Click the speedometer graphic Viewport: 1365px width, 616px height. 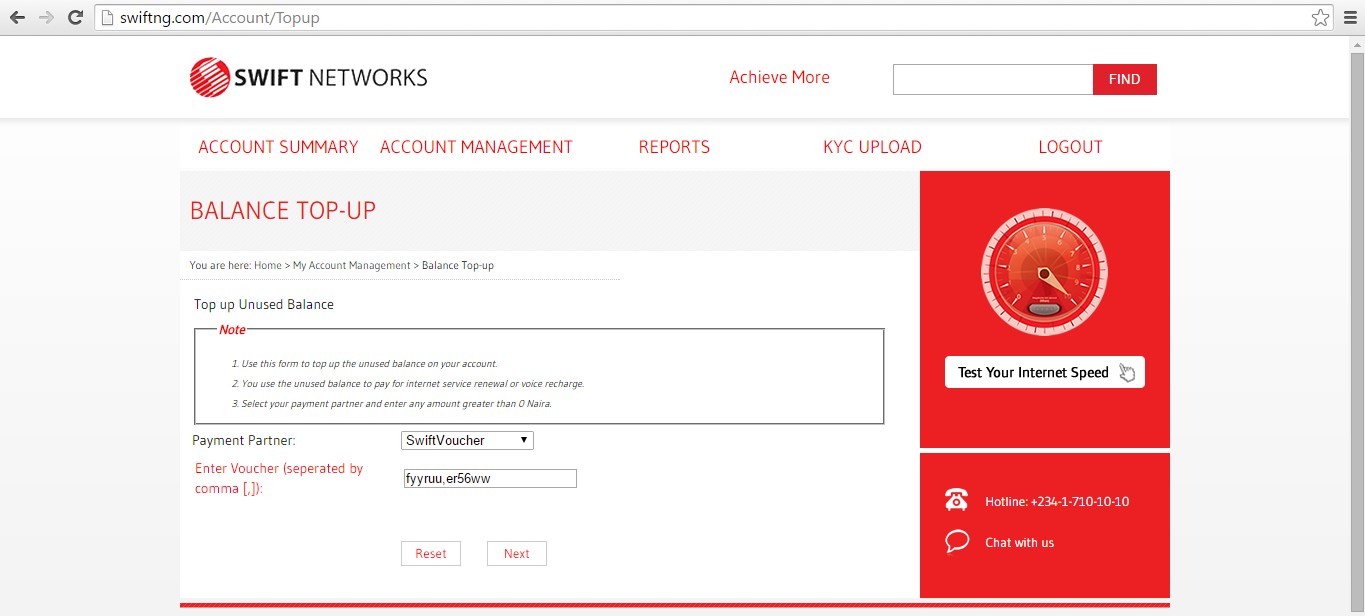(x=1043, y=271)
